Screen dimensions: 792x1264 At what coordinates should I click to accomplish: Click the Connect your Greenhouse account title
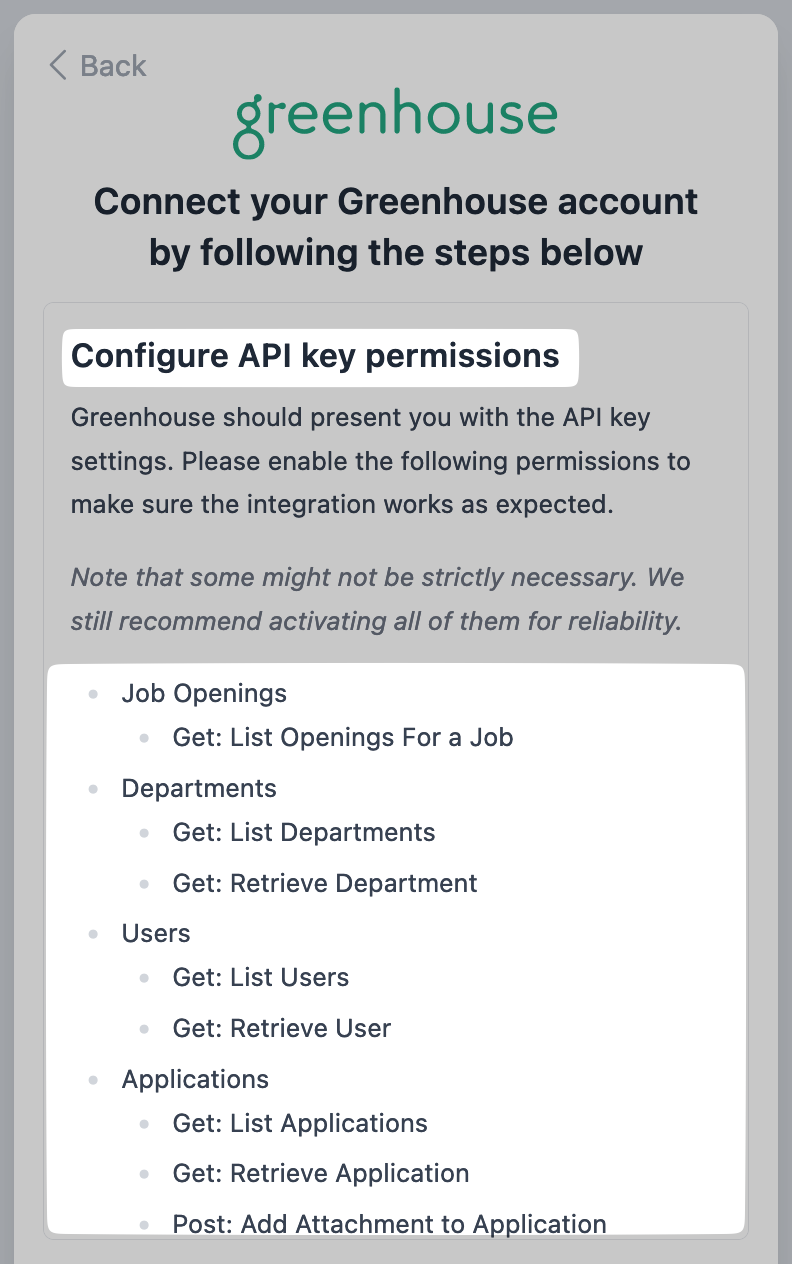pos(396,227)
